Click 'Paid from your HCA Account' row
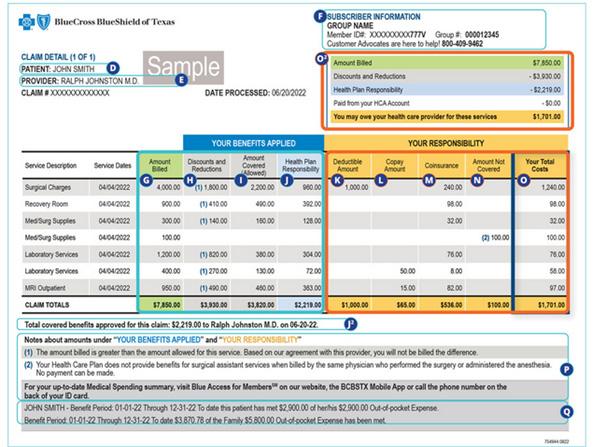Image resolution: width=606 pixels, height=447 pixels. click(x=447, y=103)
